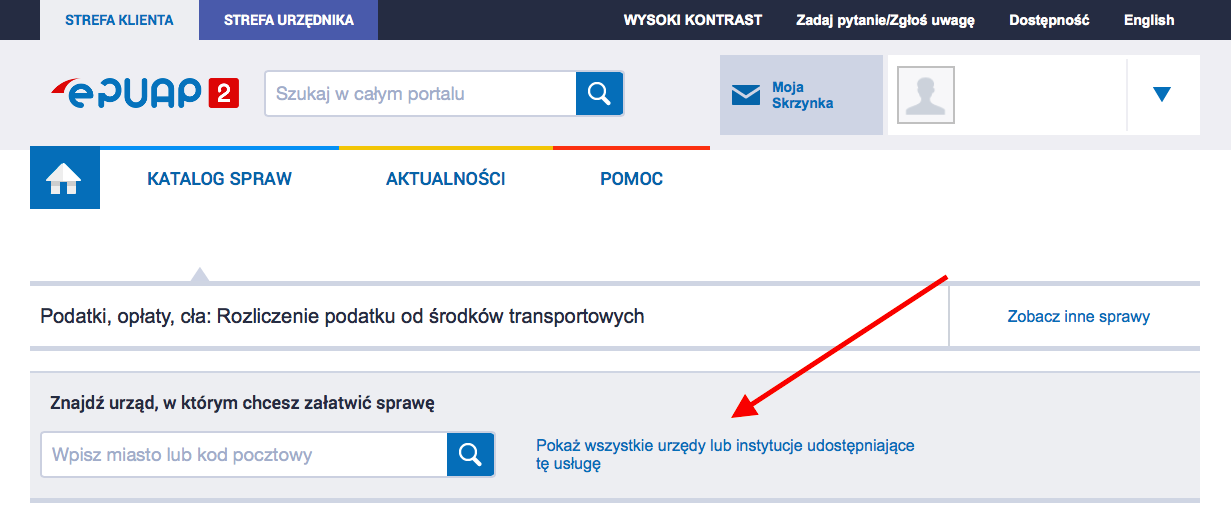This screenshot has height=519, width=1231.
Task: Open the Dostępność page
Action: tap(1049, 20)
